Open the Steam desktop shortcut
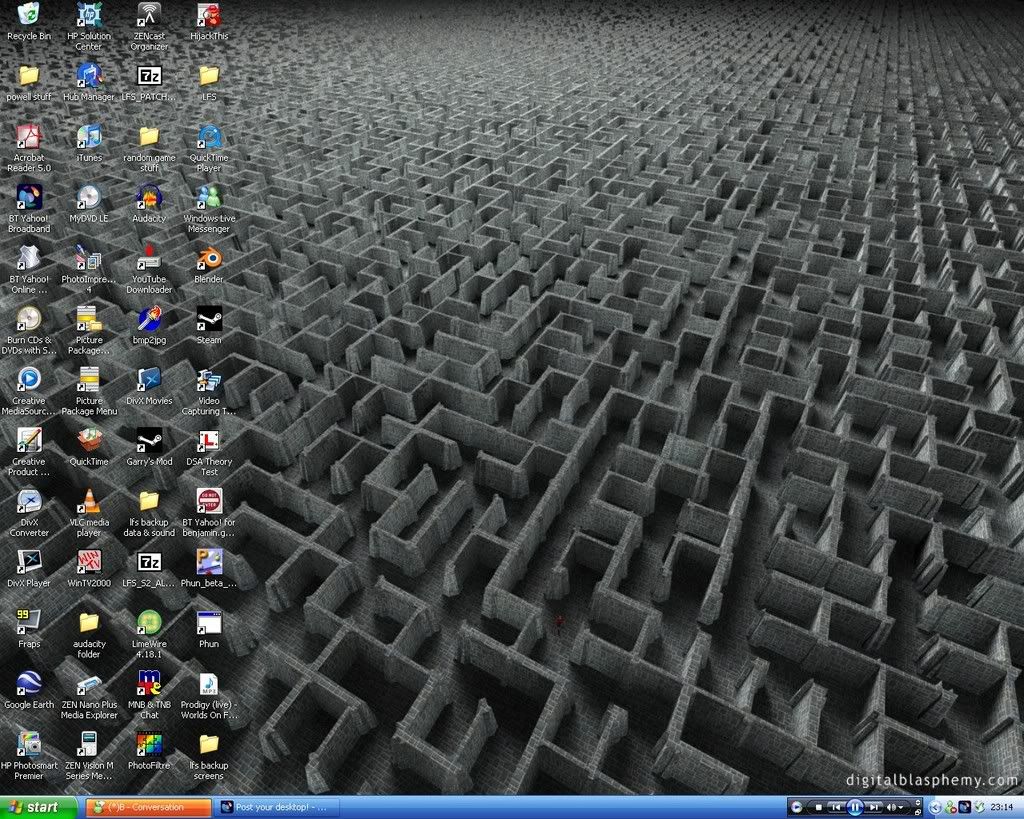The height and width of the screenshot is (819, 1024). pos(208,320)
